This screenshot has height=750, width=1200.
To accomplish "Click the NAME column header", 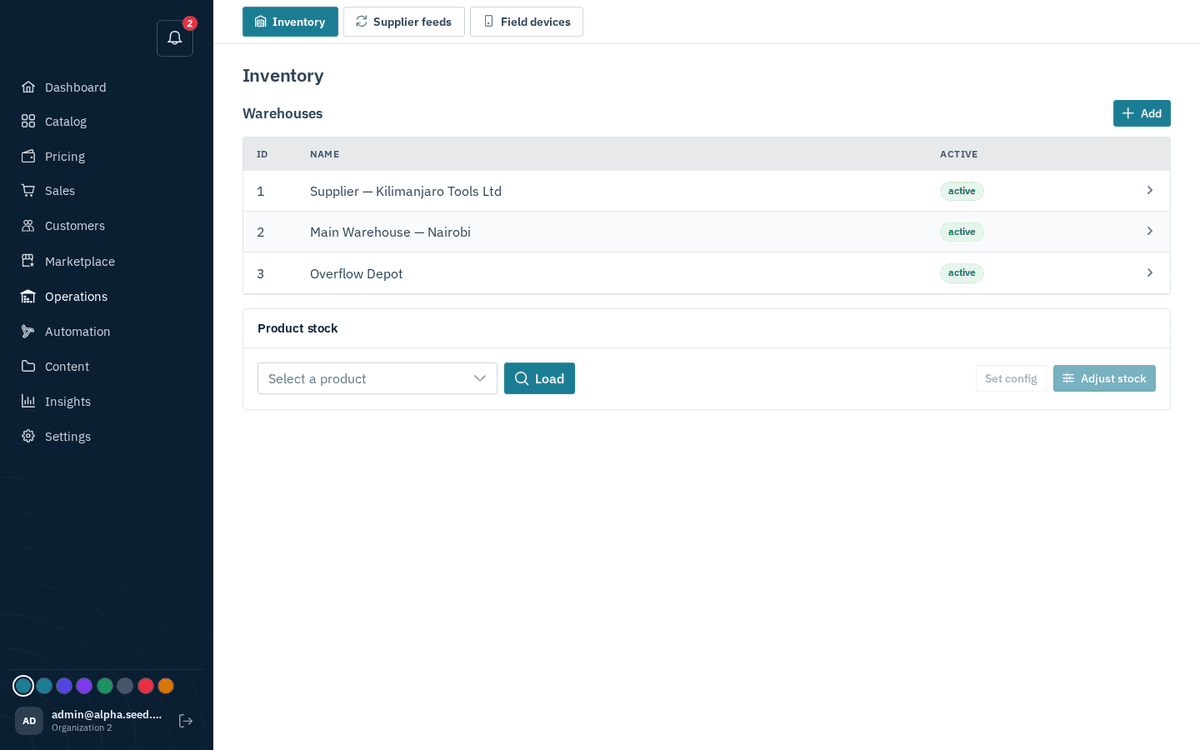I will tap(325, 154).
